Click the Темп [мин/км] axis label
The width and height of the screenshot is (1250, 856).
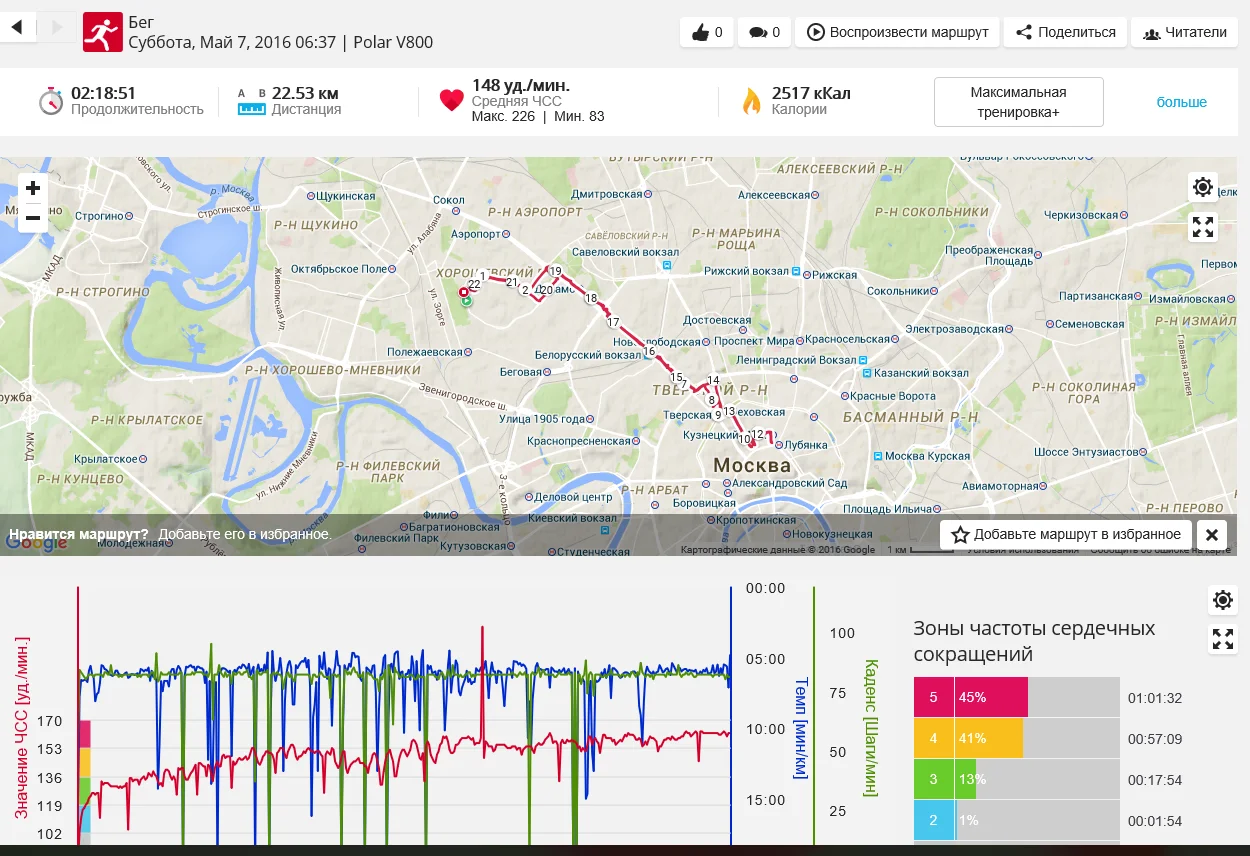(800, 728)
